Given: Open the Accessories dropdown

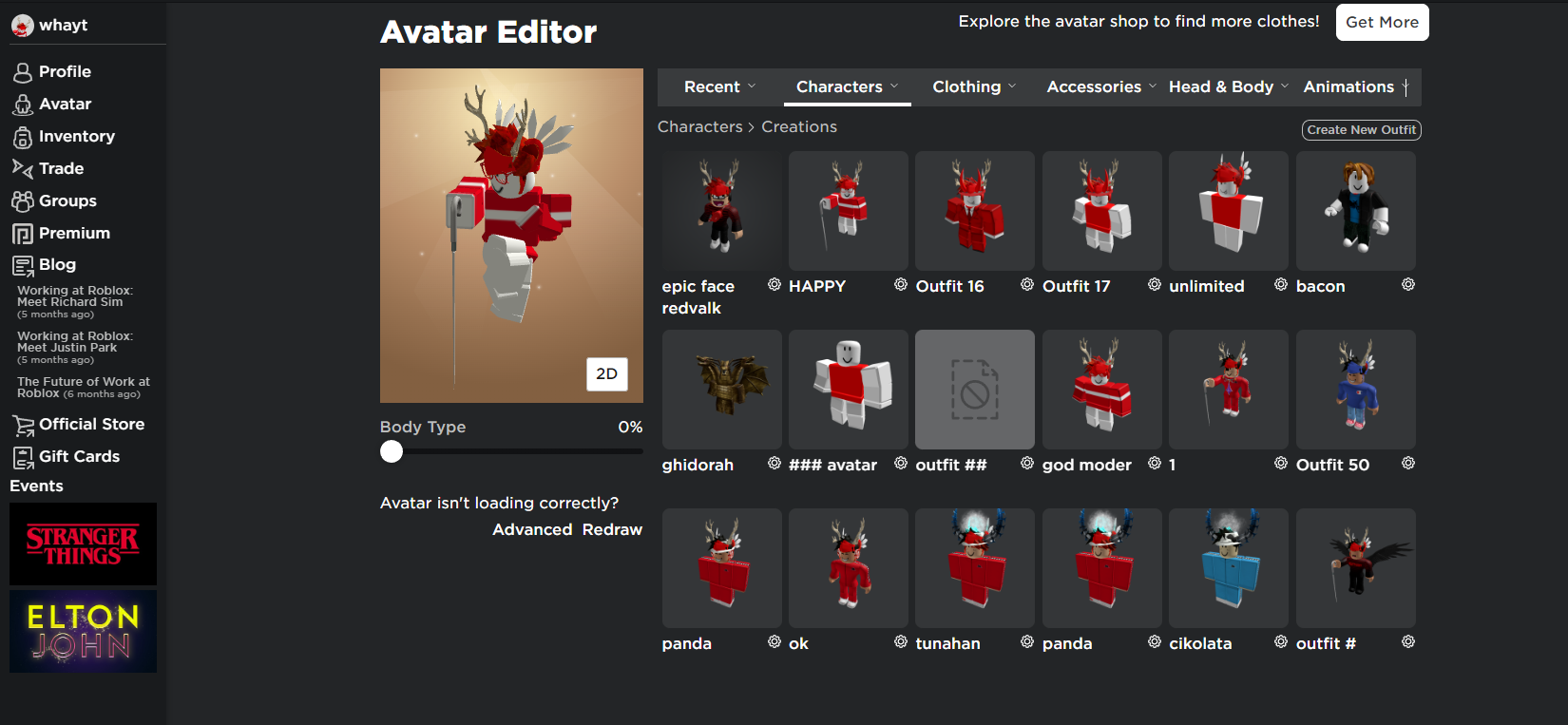Looking at the screenshot, I should pyautogui.click(x=1100, y=87).
